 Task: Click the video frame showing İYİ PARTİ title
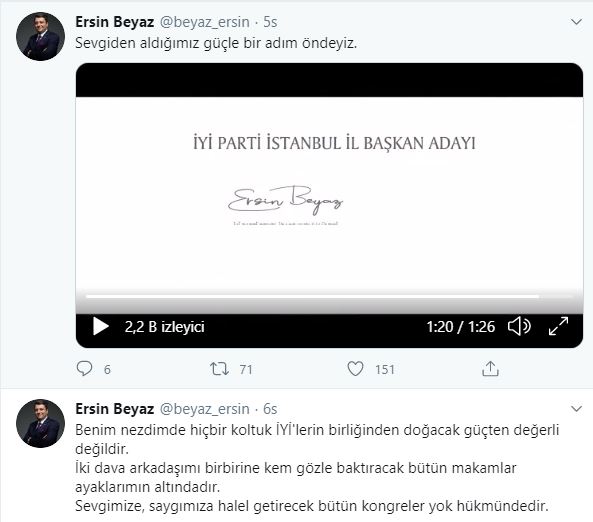329,189
